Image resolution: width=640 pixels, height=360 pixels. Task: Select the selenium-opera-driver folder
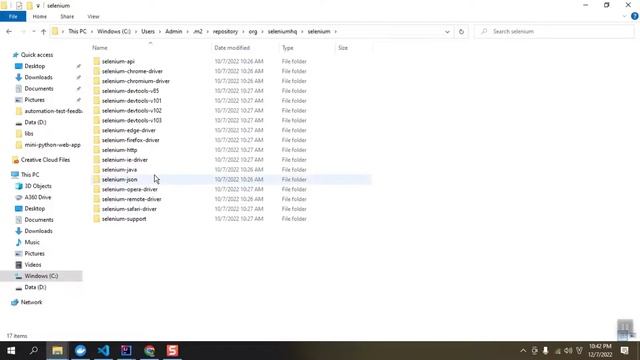click(129, 189)
